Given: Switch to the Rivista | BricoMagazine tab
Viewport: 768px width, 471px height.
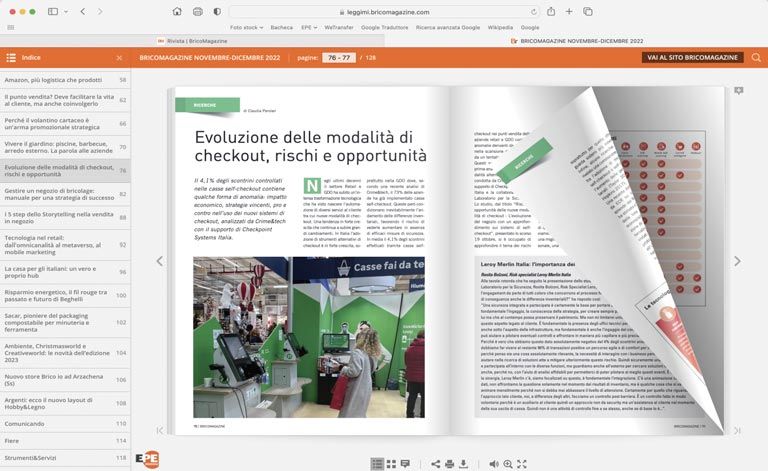Looking at the screenshot, I should click(x=192, y=41).
